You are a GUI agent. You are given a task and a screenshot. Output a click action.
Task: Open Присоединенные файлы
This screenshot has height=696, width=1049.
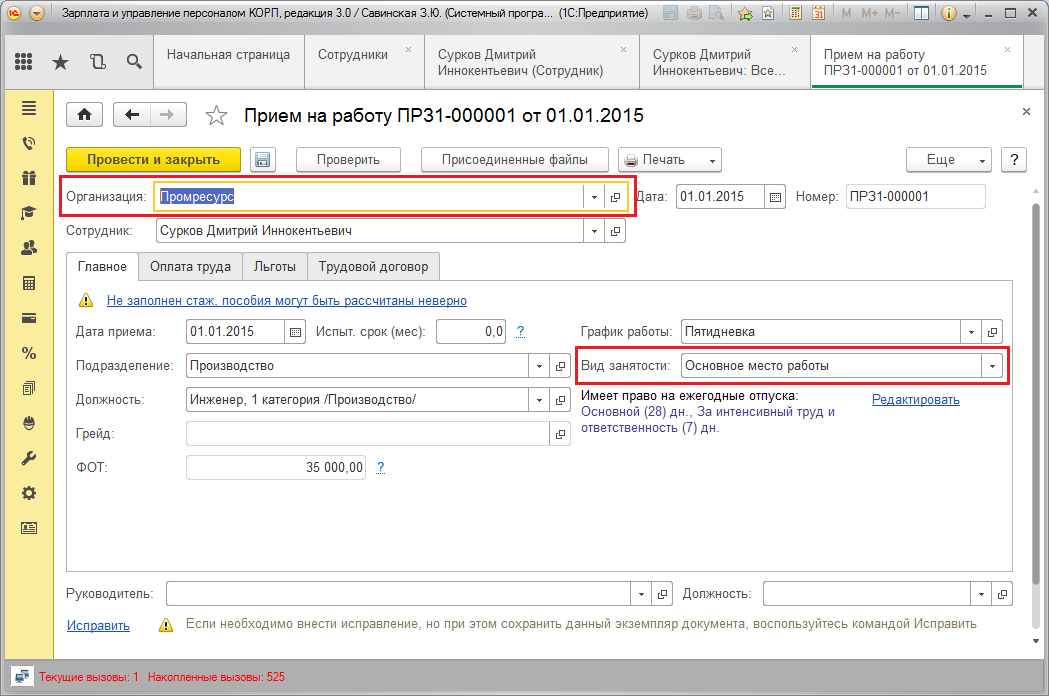click(514, 160)
